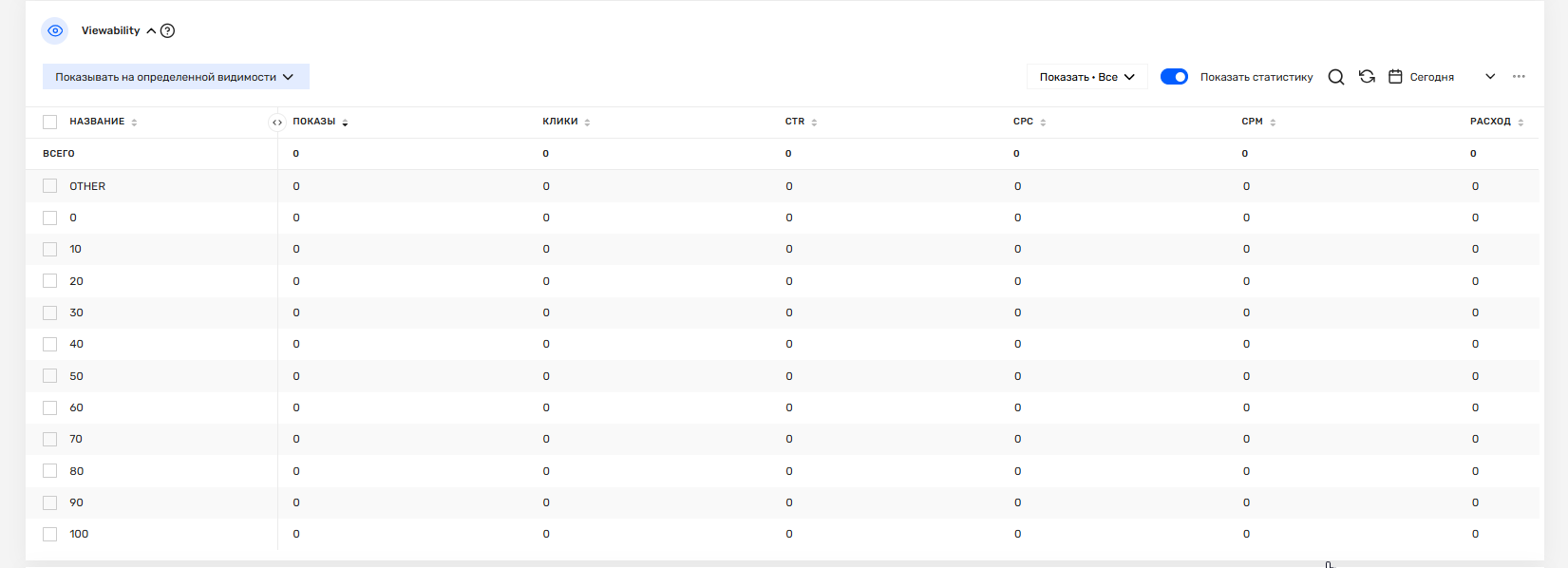The height and width of the screenshot is (568, 1568).
Task: Open the Показывать на определенной видимости dropdown
Action: pos(176,77)
